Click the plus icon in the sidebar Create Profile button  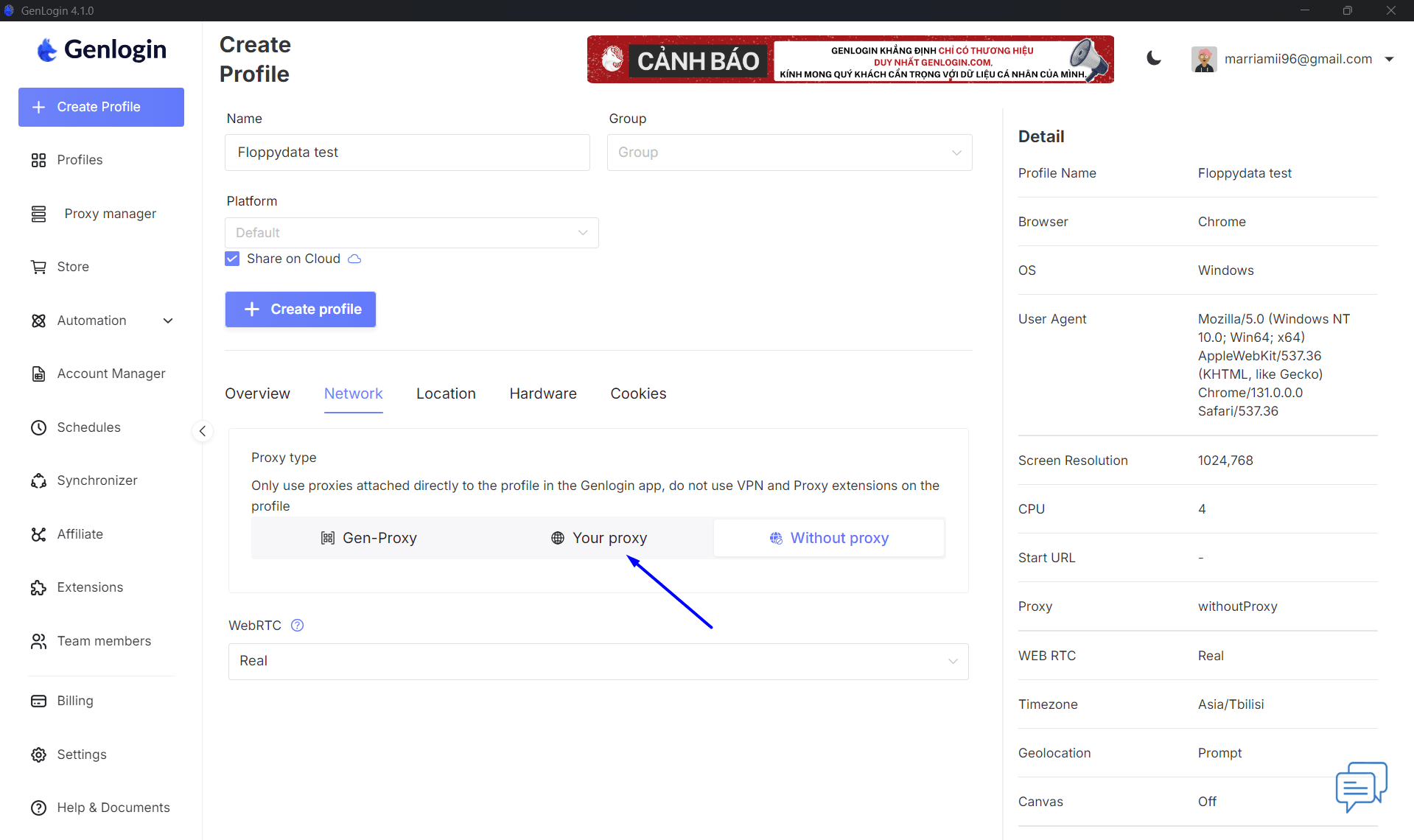(x=39, y=107)
